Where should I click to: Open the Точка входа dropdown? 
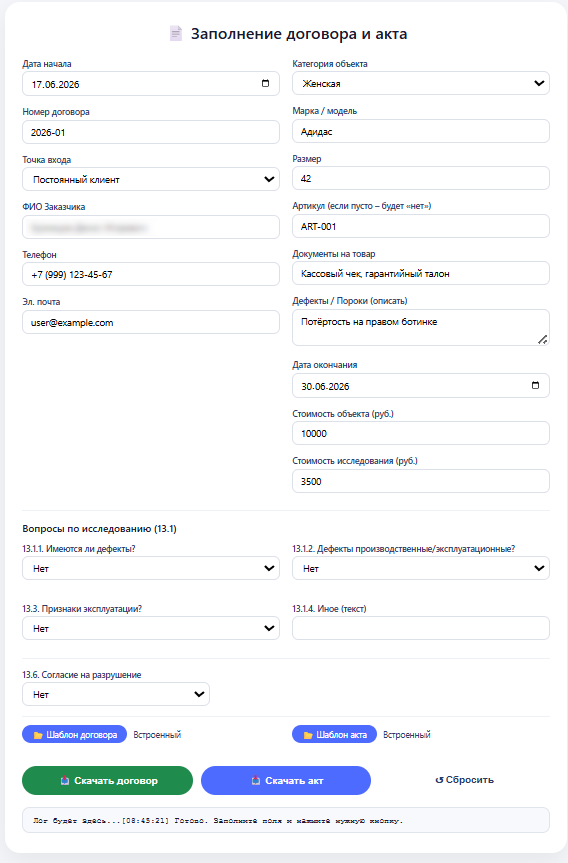click(151, 179)
